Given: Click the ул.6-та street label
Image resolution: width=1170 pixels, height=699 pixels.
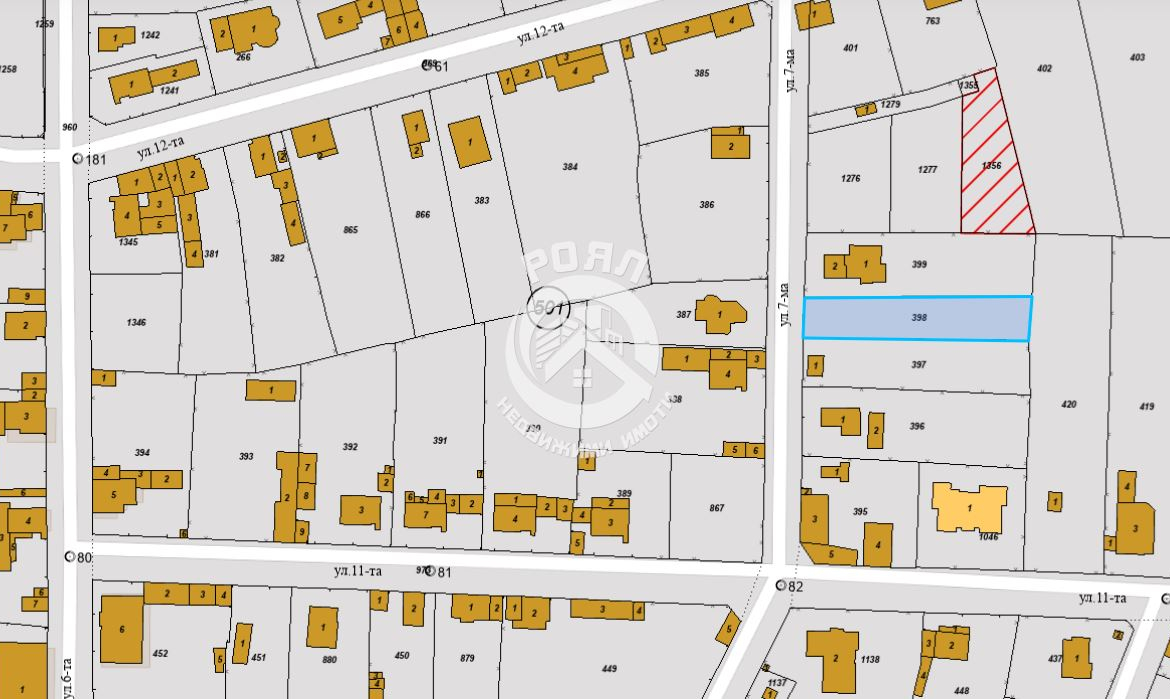Looking at the screenshot, I should click(x=66, y=677).
